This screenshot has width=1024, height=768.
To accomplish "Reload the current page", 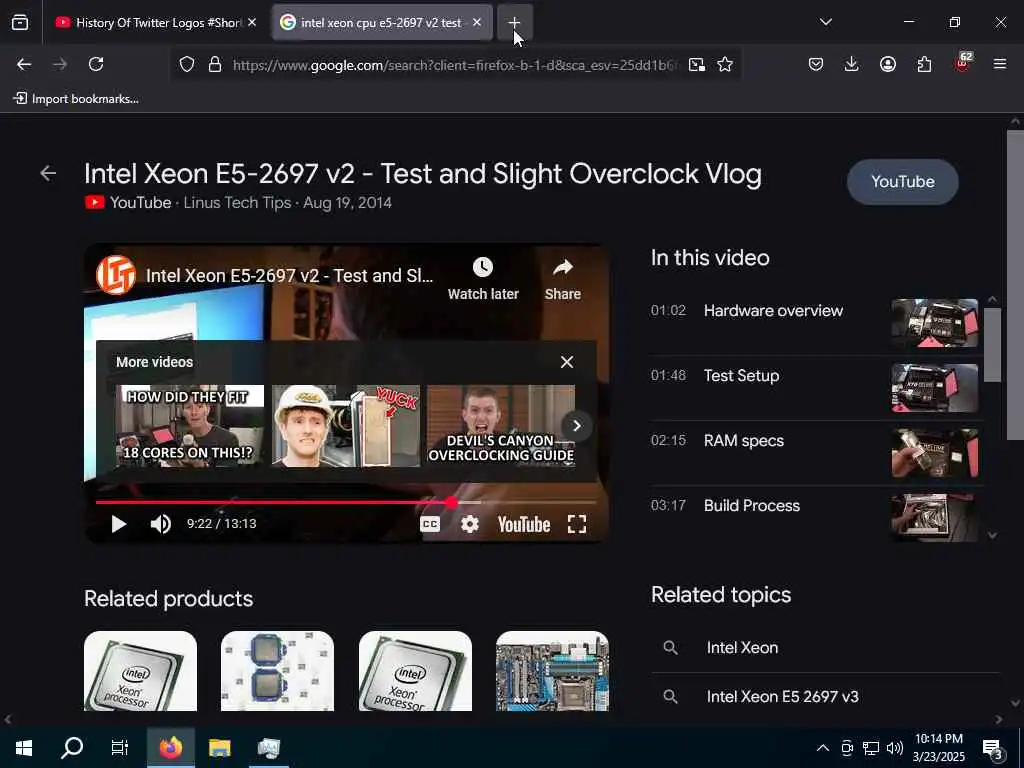I will click(x=96, y=64).
